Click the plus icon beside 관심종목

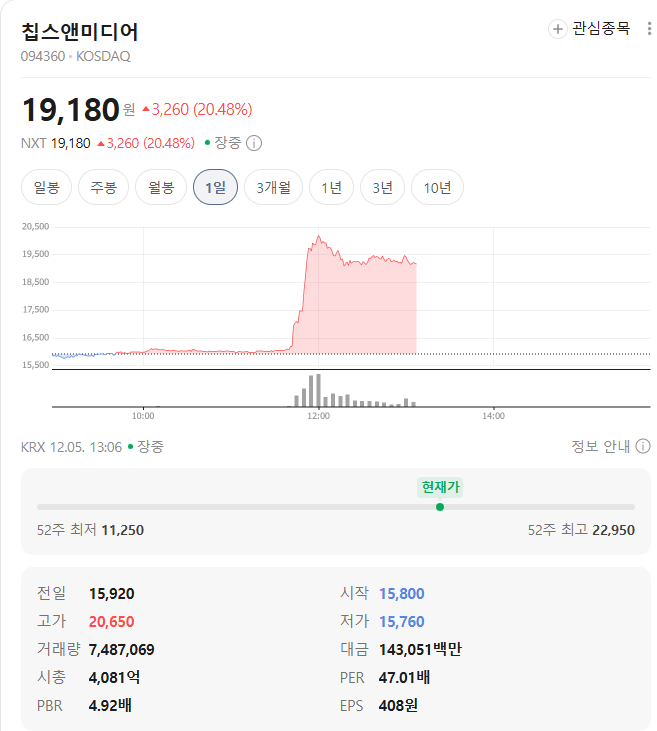(557, 29)
